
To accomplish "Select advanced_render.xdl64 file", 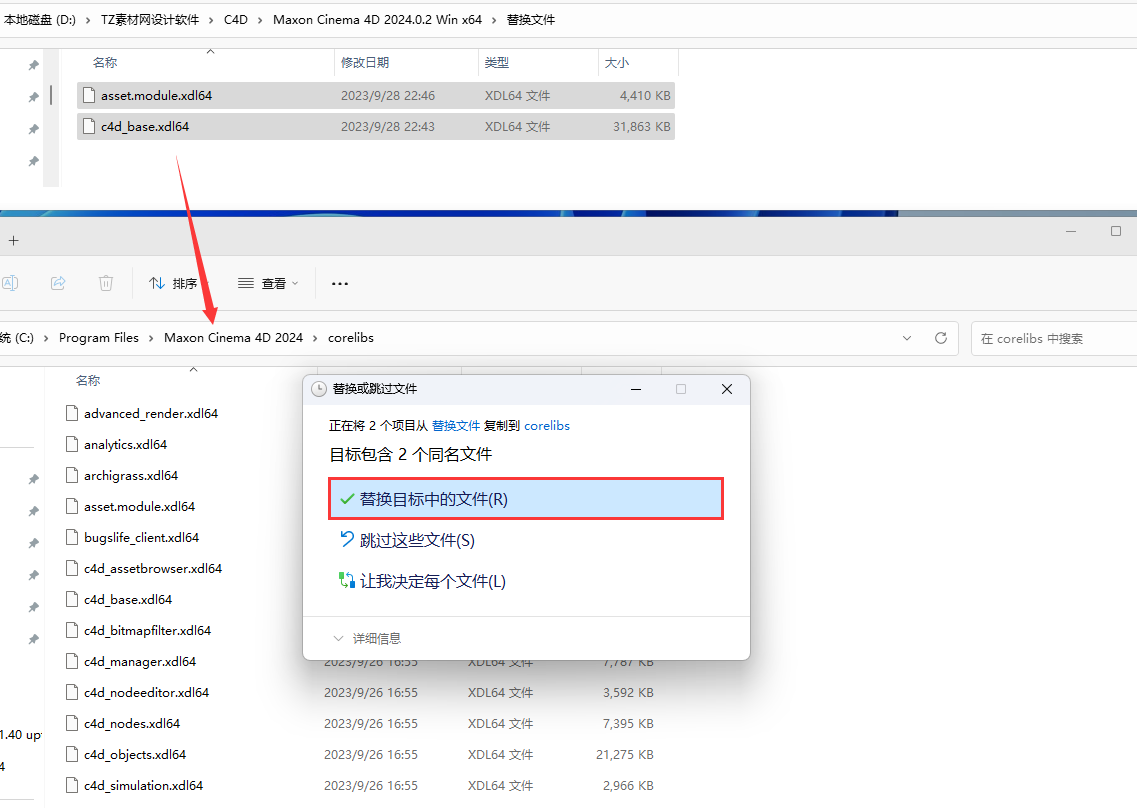I will coord(151,413).
